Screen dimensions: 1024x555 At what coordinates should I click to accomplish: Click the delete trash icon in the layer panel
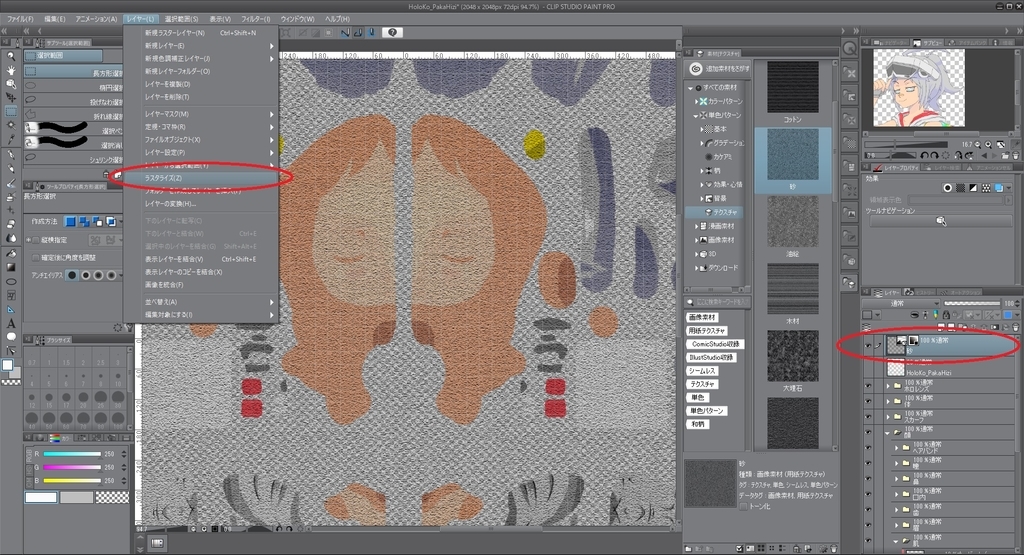[1015, 326]
